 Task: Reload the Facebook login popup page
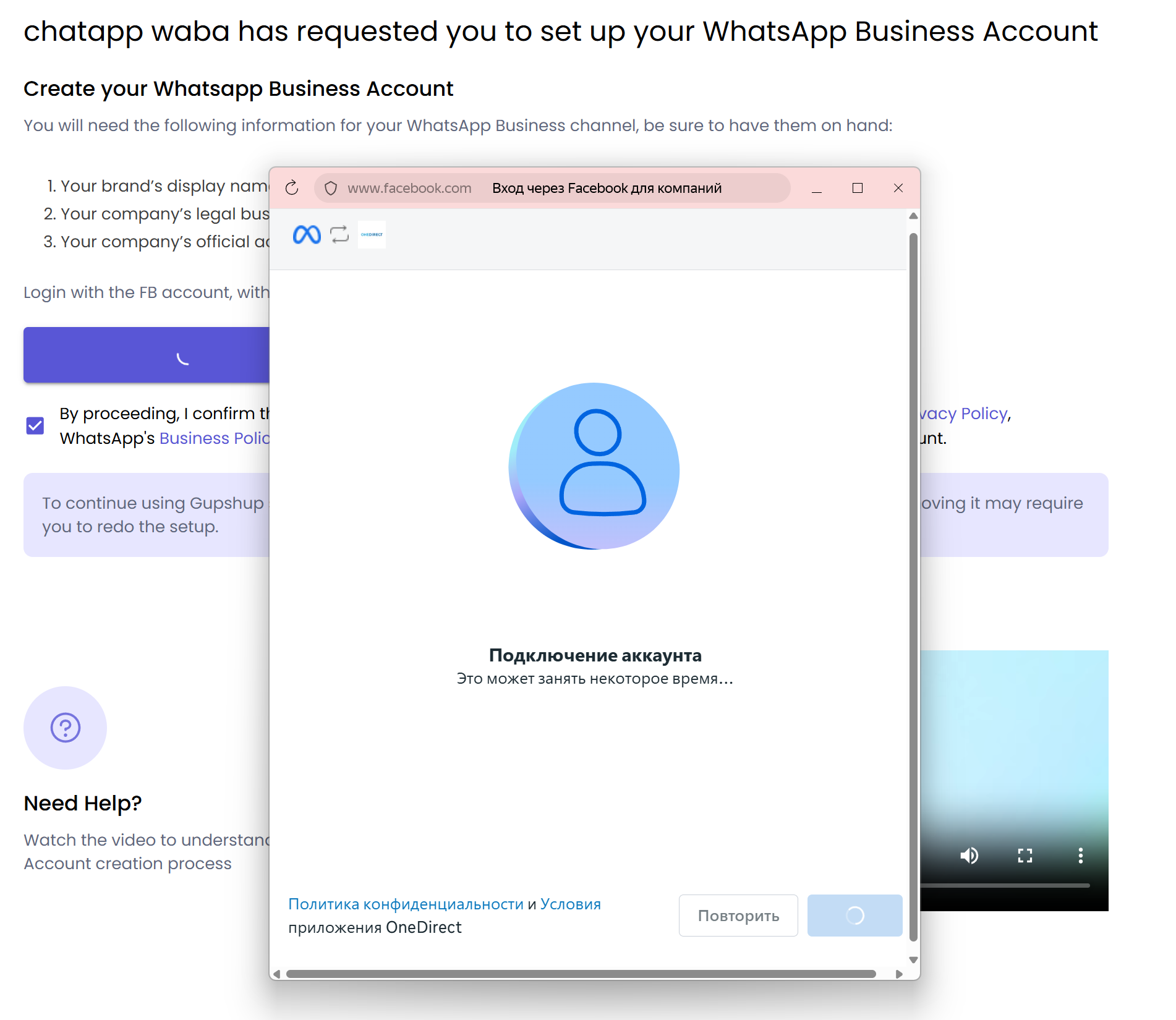(292, 188)
